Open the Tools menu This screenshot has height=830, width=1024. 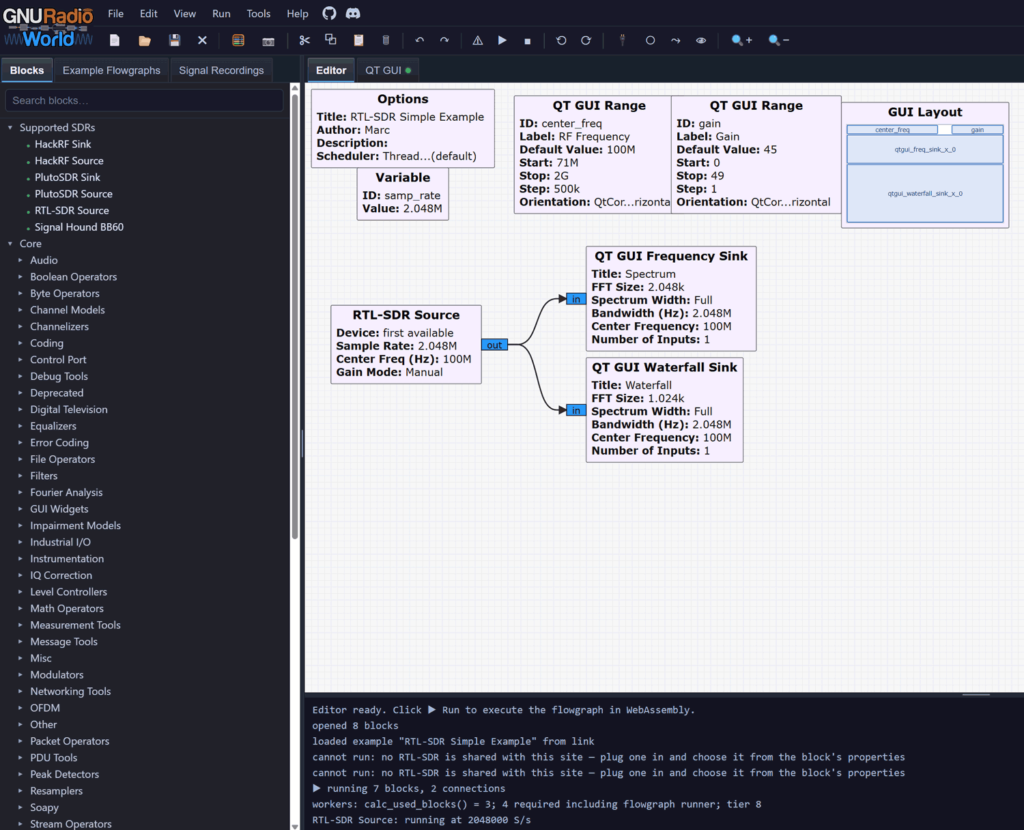[258, 14]
